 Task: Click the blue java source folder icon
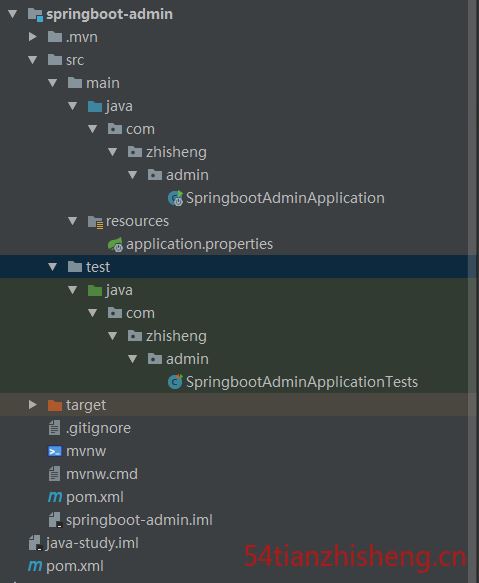pyautogui.click(x=95, y=106)
